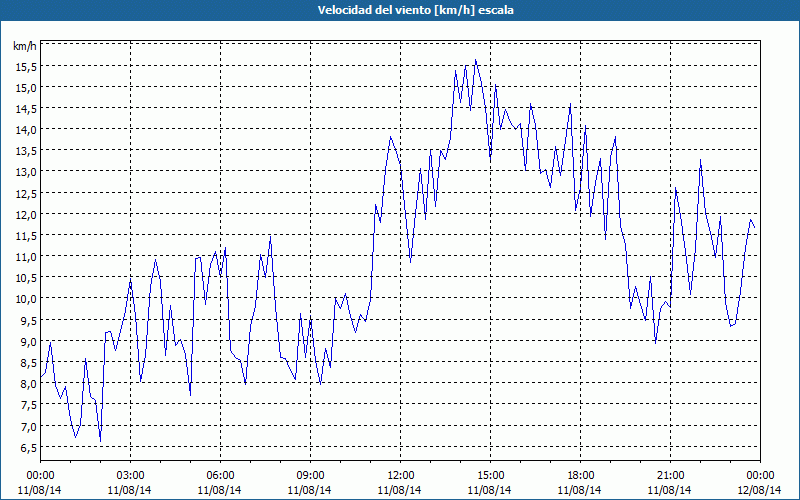Click the '15,5' y-axis value
The height and width of the screenshot is (500, 800).
(x=27, y=66)
